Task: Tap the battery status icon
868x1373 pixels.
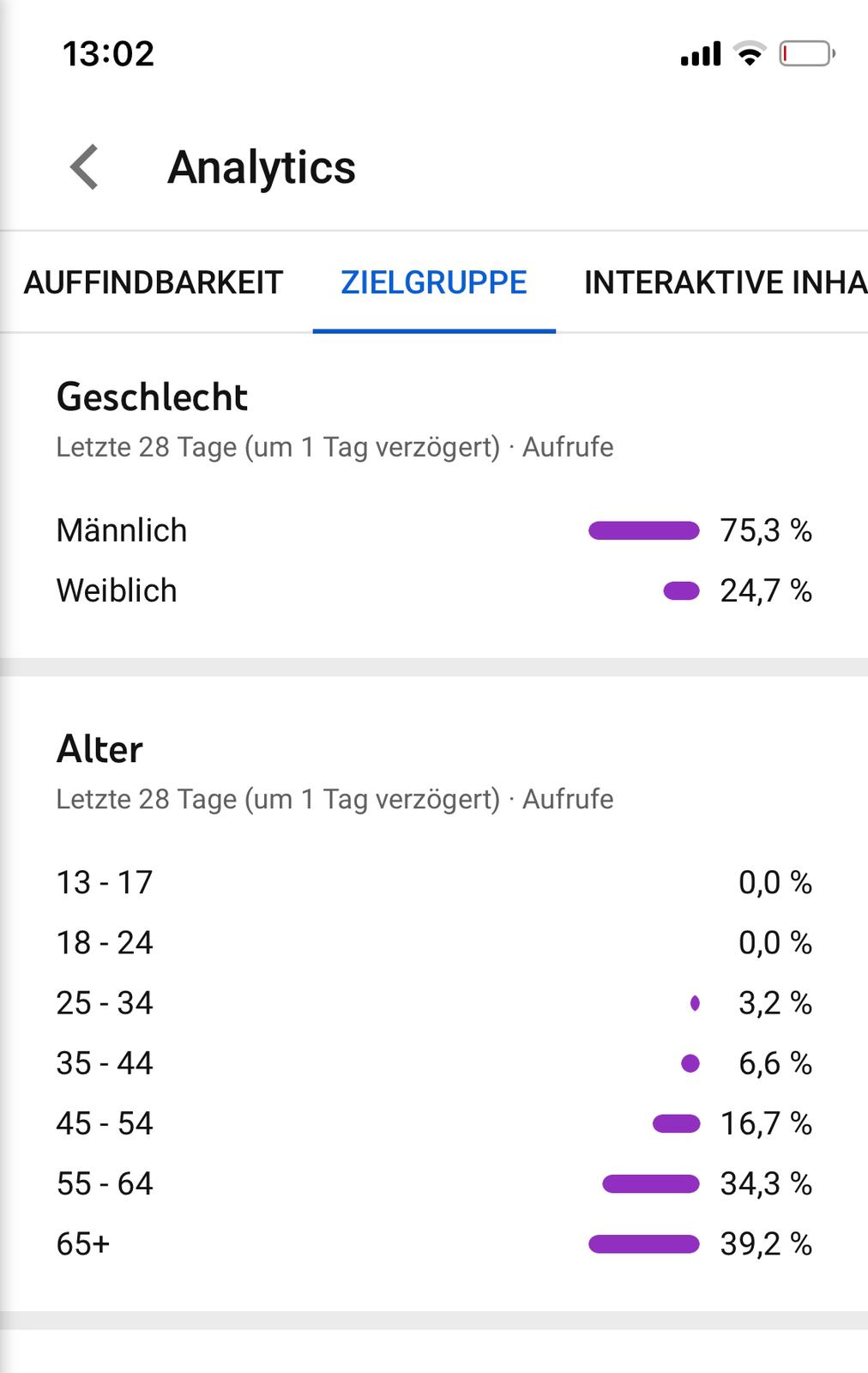Action: click(x=806, y=54)
